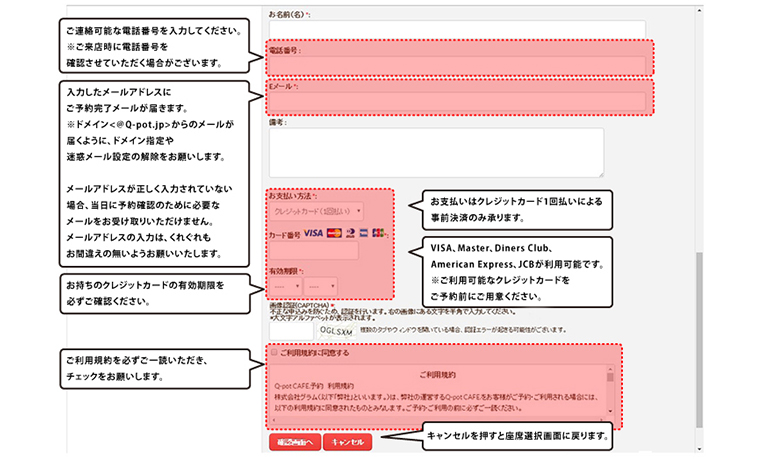Click the VISA card logo
The image size is (770, 459).
[x=313, y=233]
